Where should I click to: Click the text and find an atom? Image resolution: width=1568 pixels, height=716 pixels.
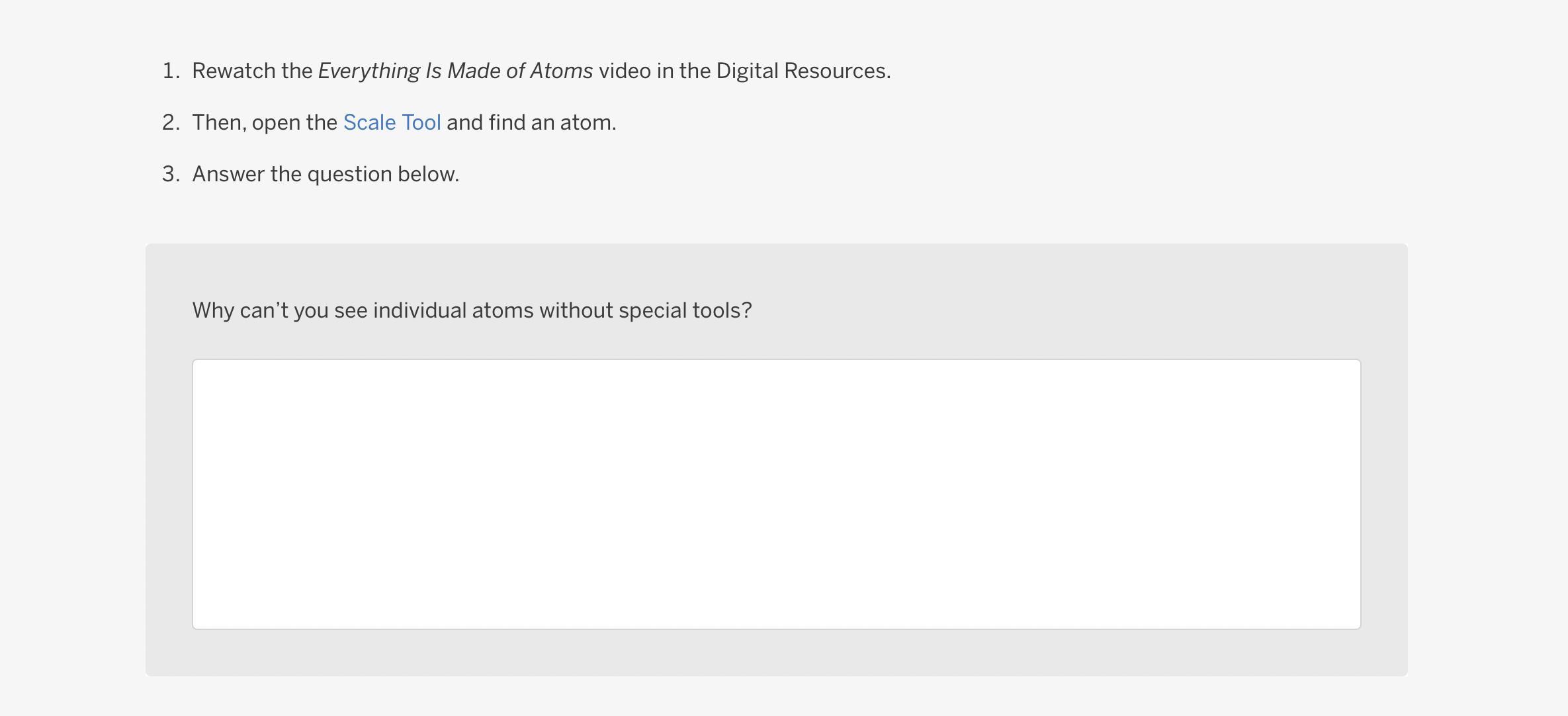(531, 122)
